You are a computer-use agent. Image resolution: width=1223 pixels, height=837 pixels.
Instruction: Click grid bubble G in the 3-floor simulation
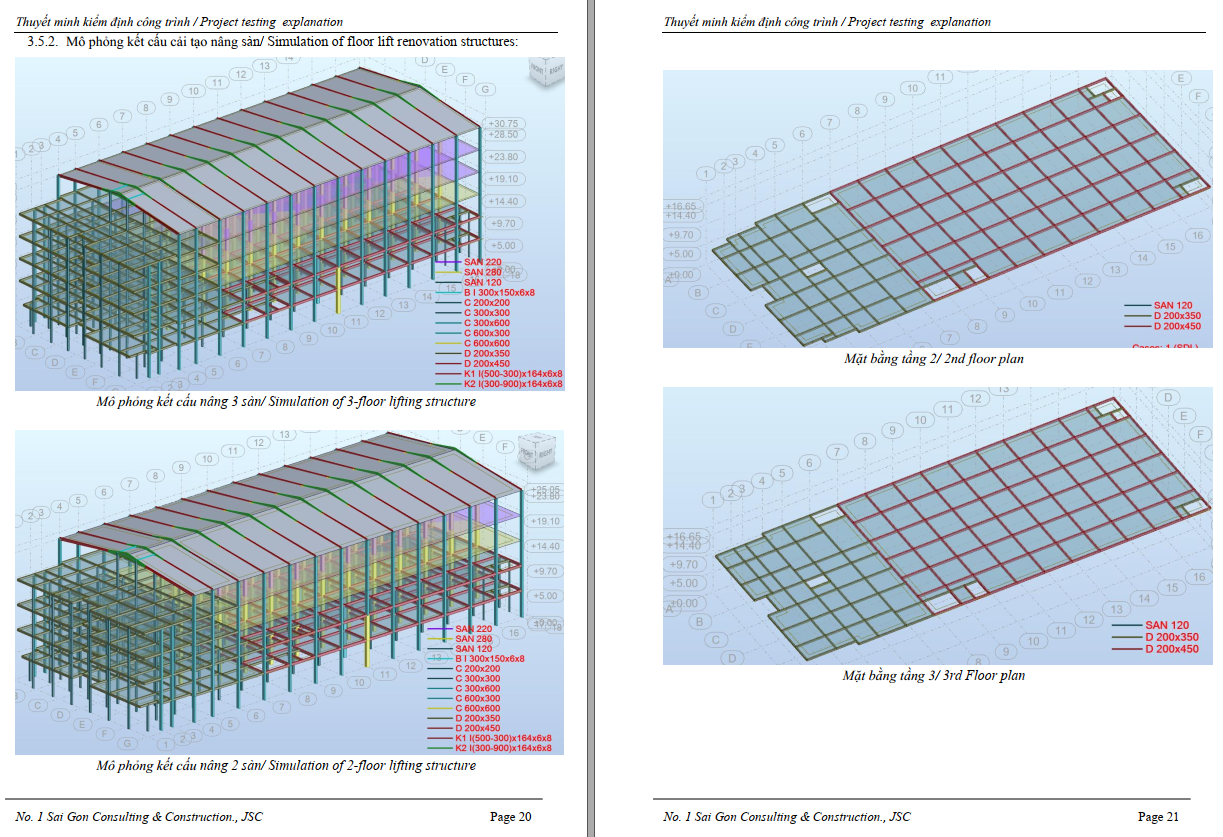coord(486,90)
